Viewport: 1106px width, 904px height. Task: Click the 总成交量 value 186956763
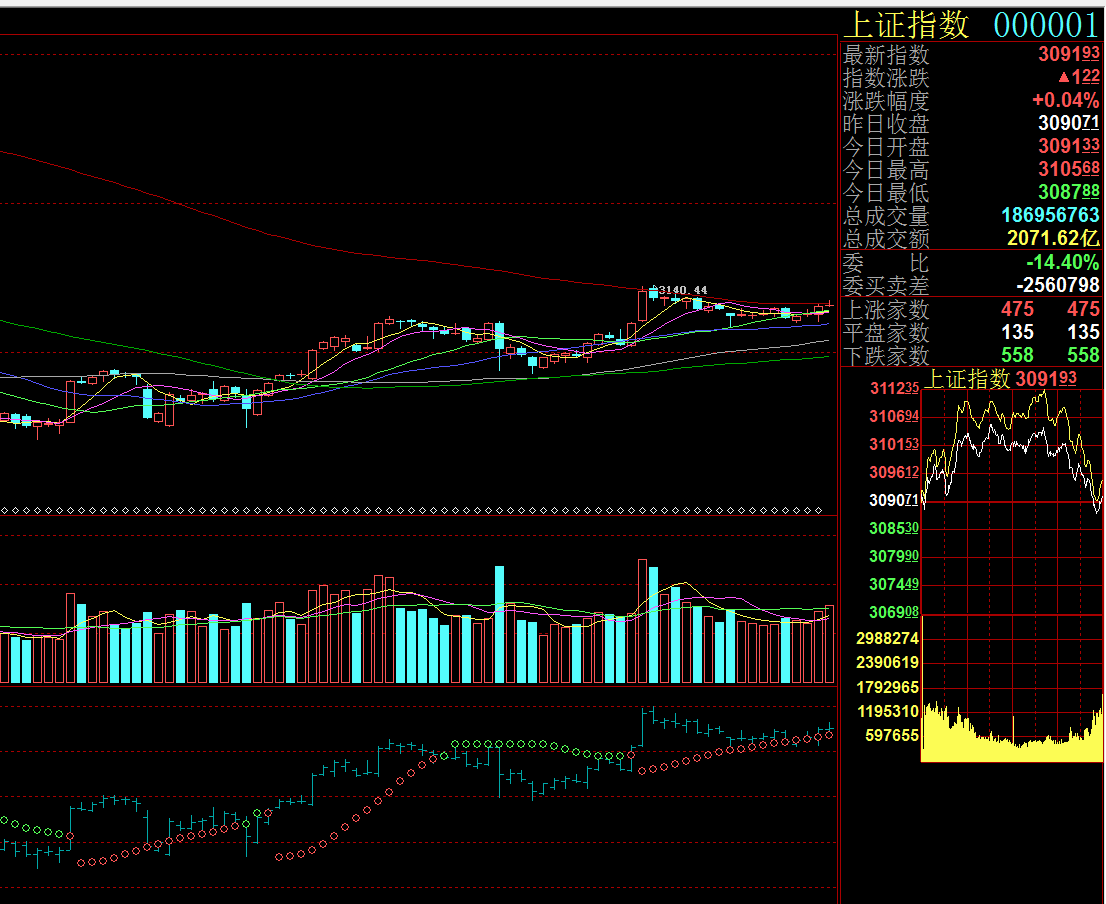pos(1050,214)
